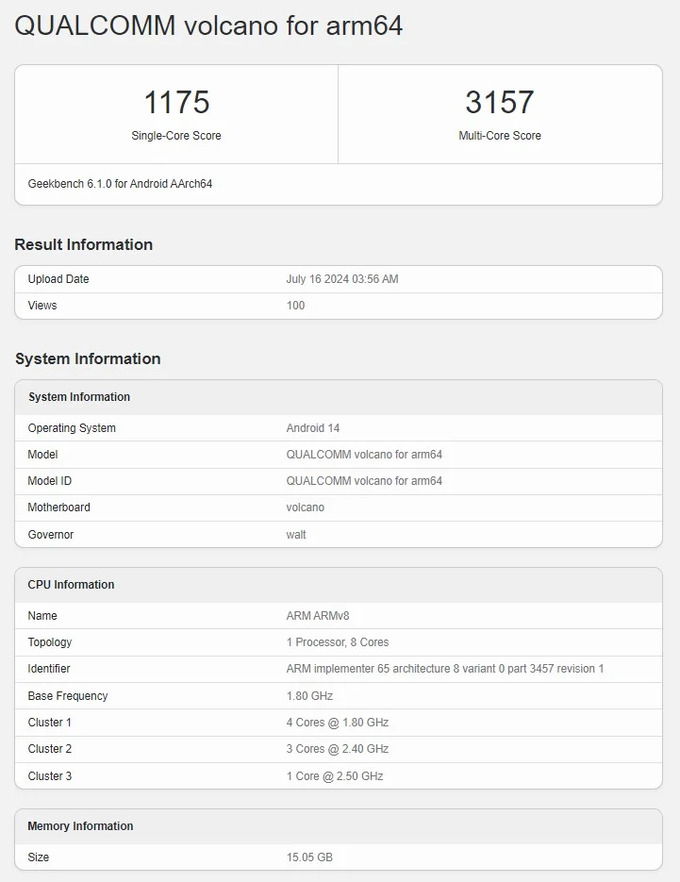
Task: Select the 1 Core @ 2.50 GHz value
Action: tap(335, 776)
